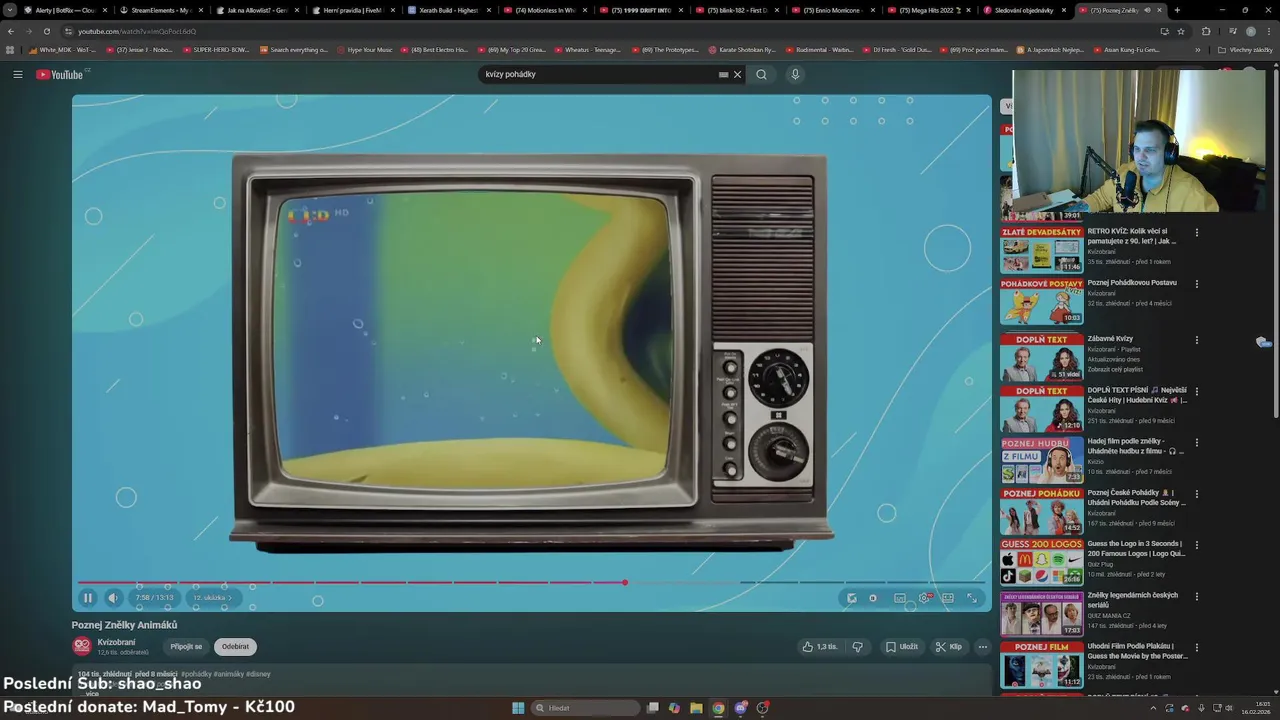Open options menu for 'DOPLŇ TEXT PÍSNÍ' video
The height and width of the screenshot is (720, 1280).
pyautogui.click(x=1196, y=391)
